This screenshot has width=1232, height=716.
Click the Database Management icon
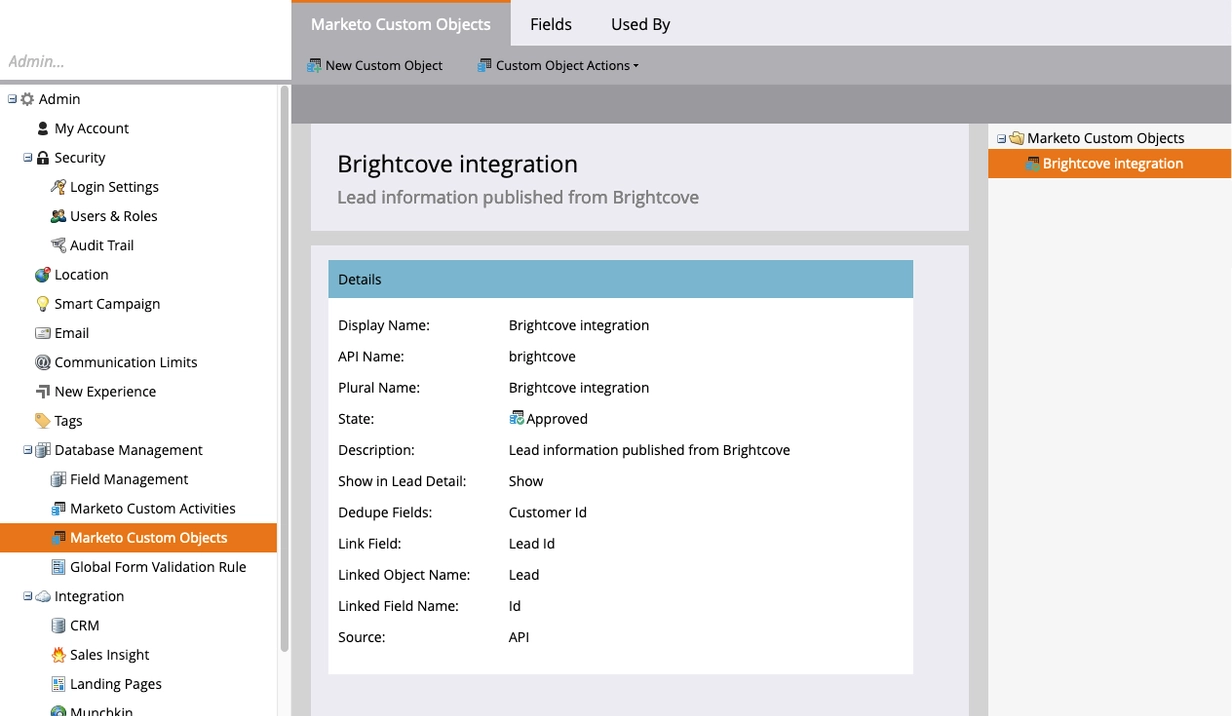pos(43,450)
